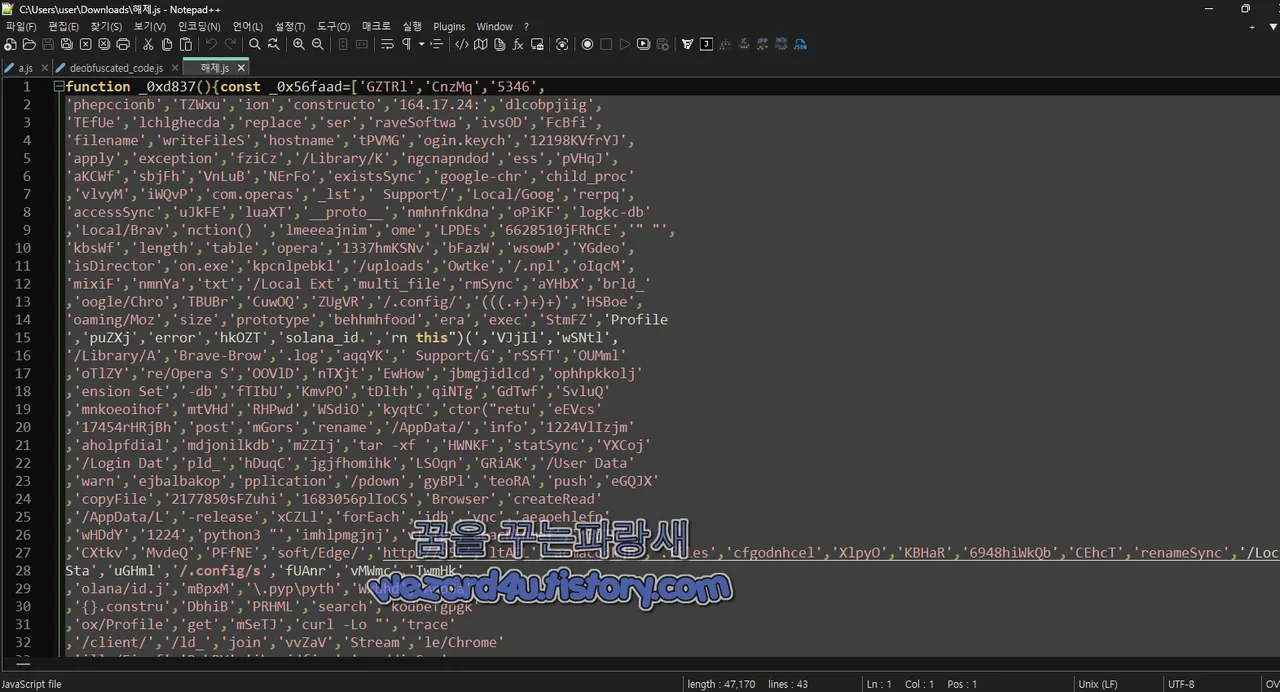Toggle word wrap toolbar icon
Screen dimensions: 1280x692
point(387,44)
